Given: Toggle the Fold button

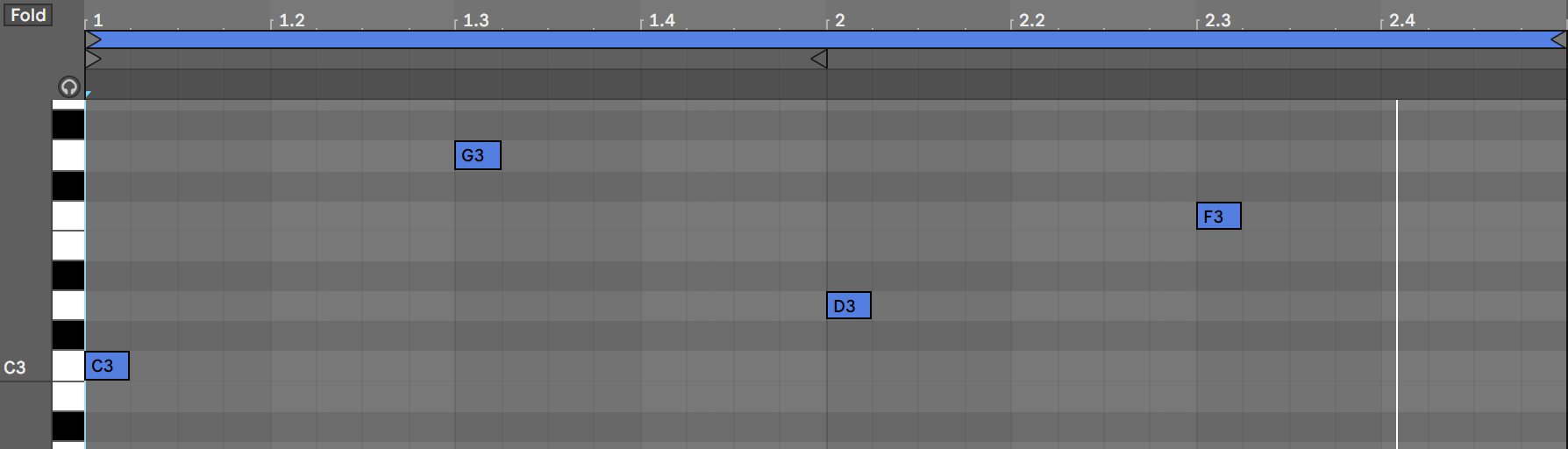Looking at the screenshot, I should click(27, 15).
